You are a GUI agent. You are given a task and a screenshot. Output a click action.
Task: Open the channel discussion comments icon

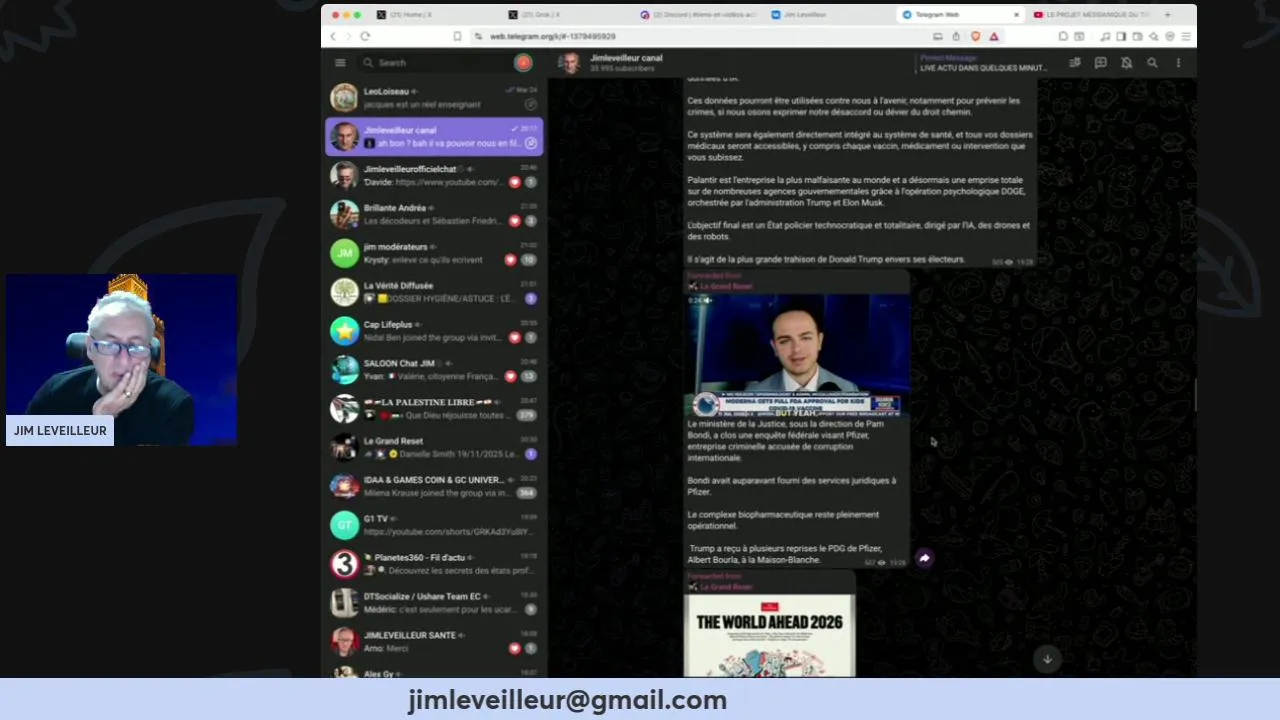pyautogui.click(x=1100, y=63)
